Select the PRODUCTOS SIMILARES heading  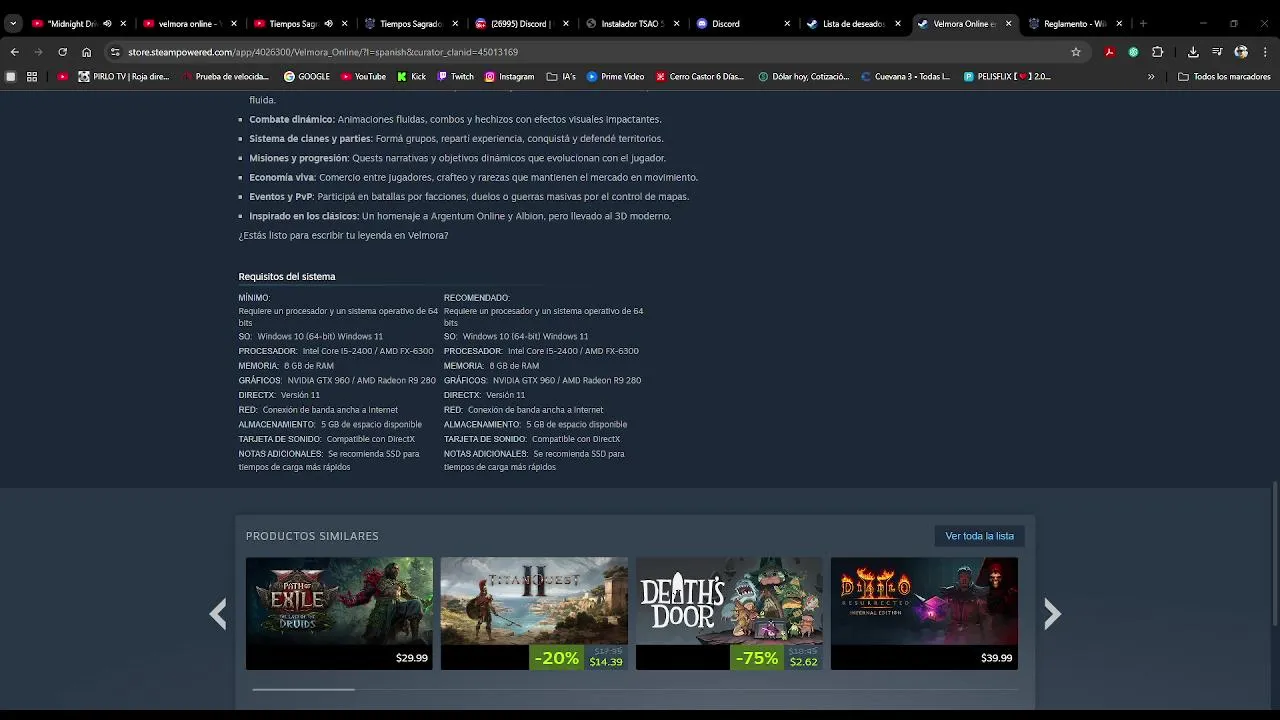pos(312,536)
